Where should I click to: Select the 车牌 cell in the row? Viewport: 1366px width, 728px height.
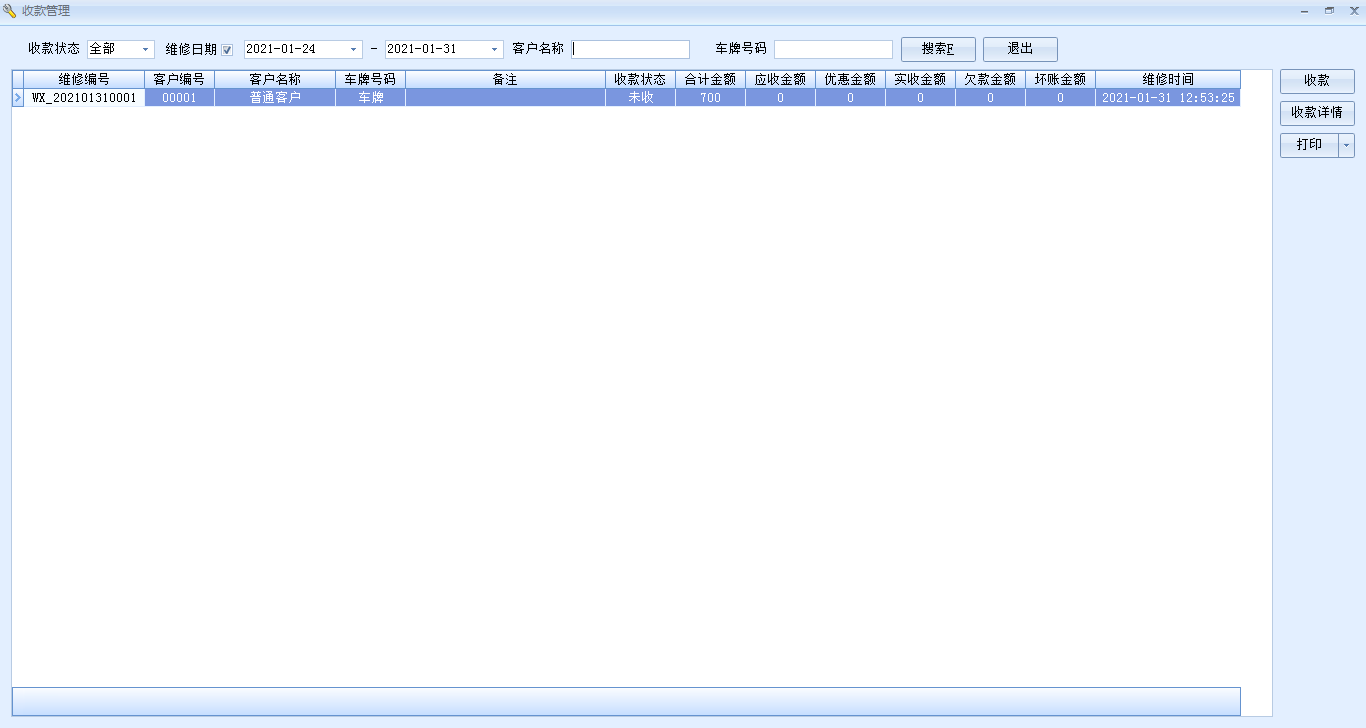tap(370, 98)
